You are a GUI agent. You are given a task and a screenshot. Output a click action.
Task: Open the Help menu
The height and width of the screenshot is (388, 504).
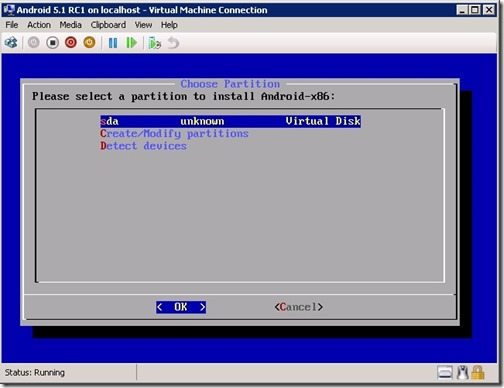169,25
